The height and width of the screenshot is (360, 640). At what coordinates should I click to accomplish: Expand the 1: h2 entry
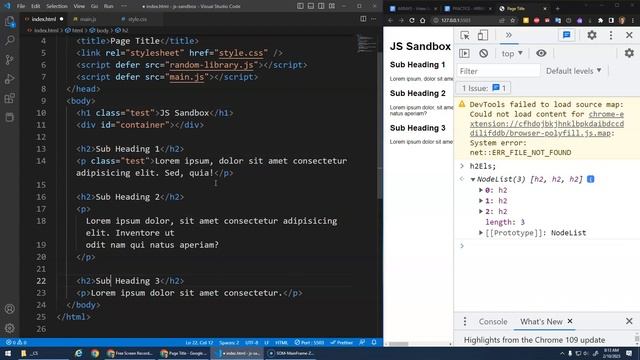coord(481,201)
